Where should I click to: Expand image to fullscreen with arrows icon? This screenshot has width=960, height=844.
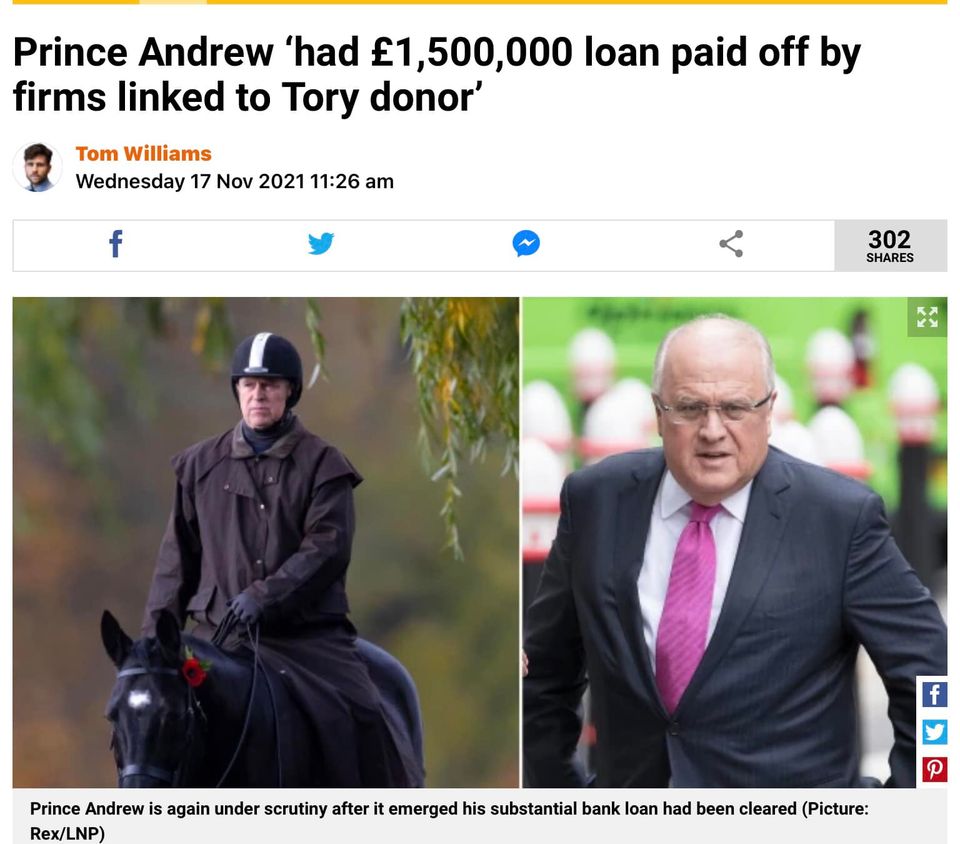click(x=927, y=317)
